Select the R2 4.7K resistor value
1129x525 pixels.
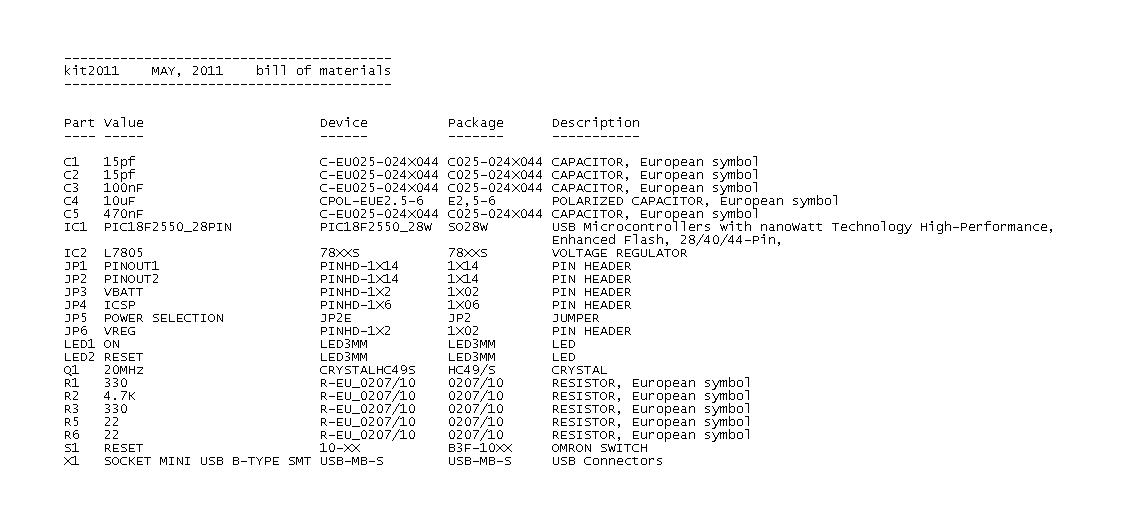click(x=120, y=396)
